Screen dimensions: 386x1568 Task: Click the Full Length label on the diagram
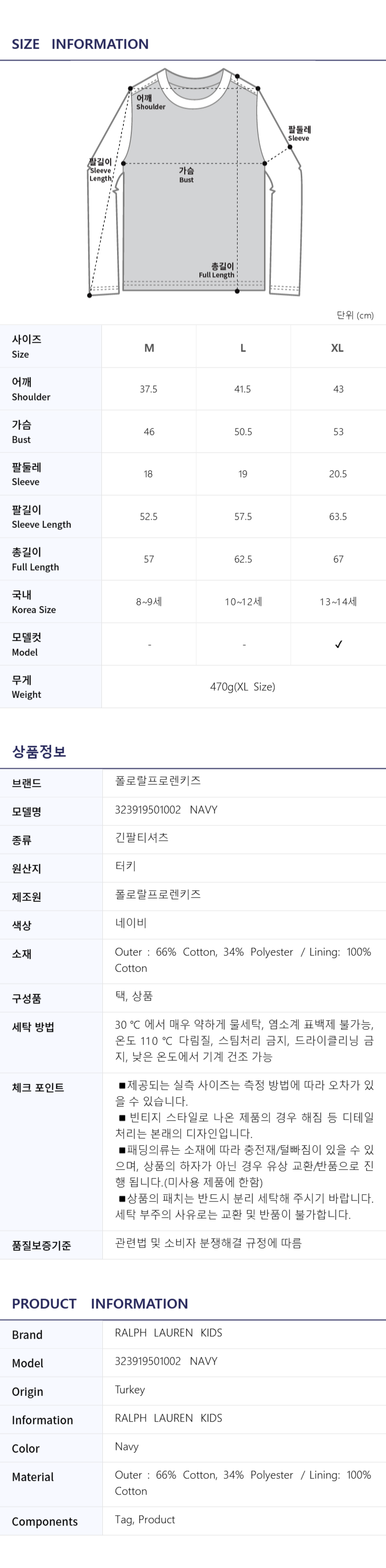click(217, 270)
